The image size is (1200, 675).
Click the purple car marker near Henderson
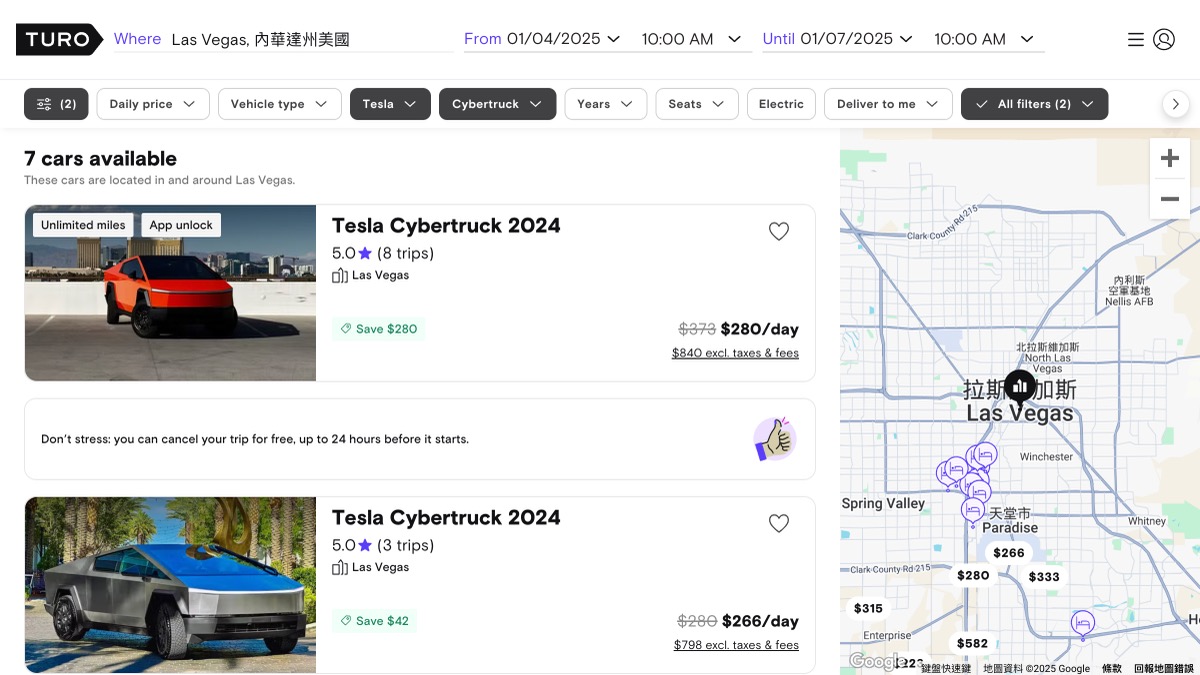(1082, 624)
